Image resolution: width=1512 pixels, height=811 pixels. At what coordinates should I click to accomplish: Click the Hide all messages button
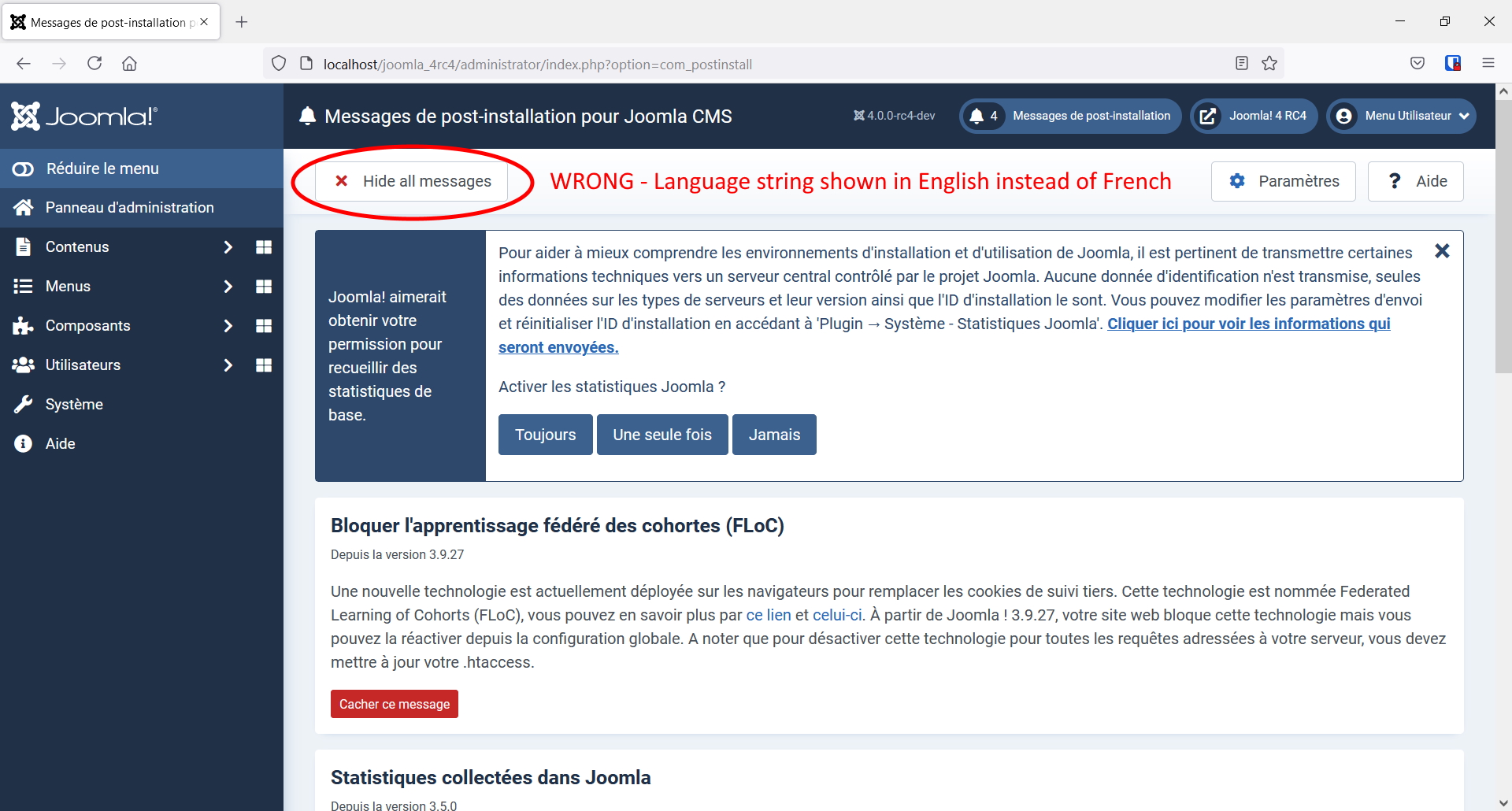point(412,181)
